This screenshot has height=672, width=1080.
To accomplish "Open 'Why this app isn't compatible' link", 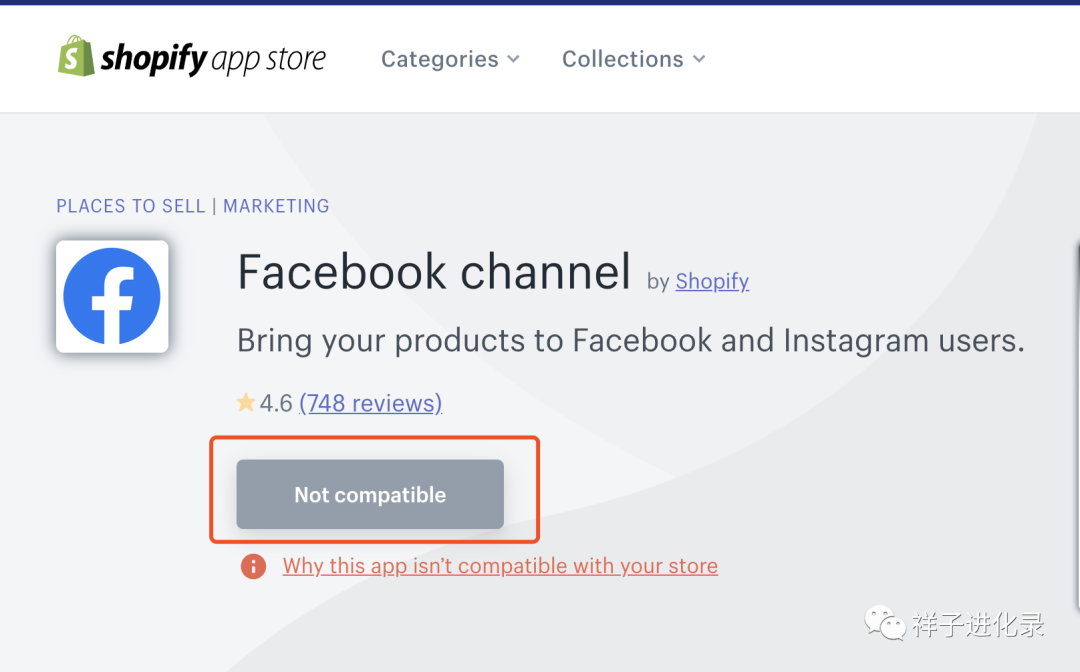I will tap(500, 566).
